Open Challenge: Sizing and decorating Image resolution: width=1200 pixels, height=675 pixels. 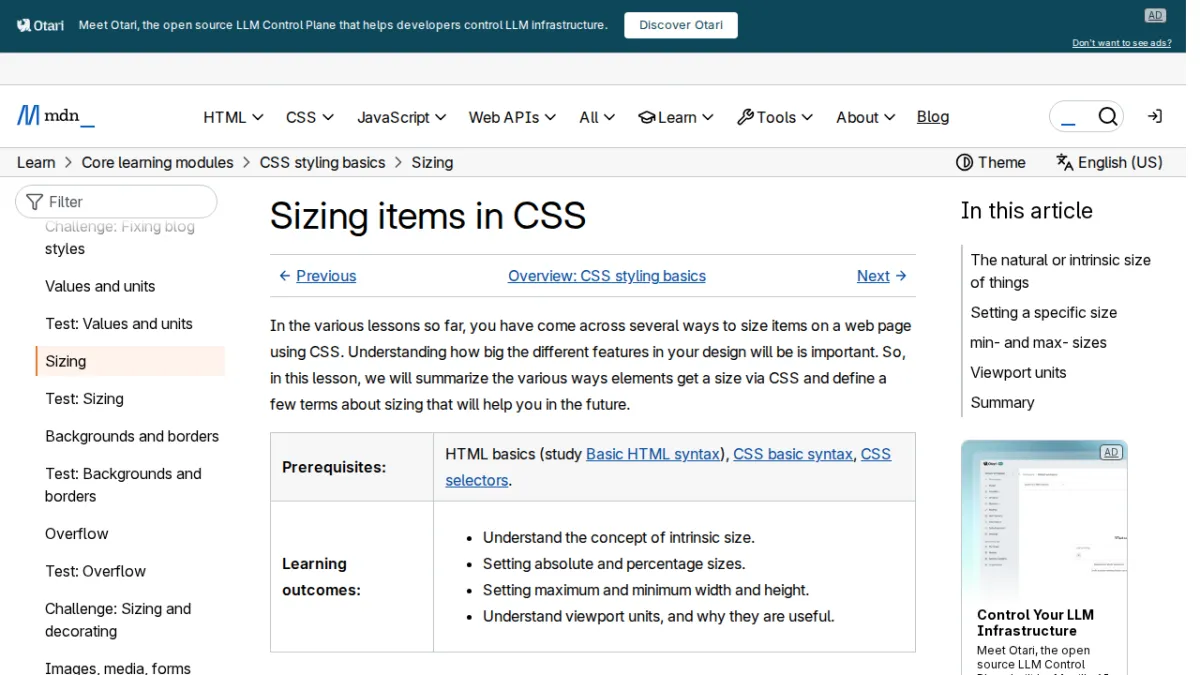click(118, 620)
